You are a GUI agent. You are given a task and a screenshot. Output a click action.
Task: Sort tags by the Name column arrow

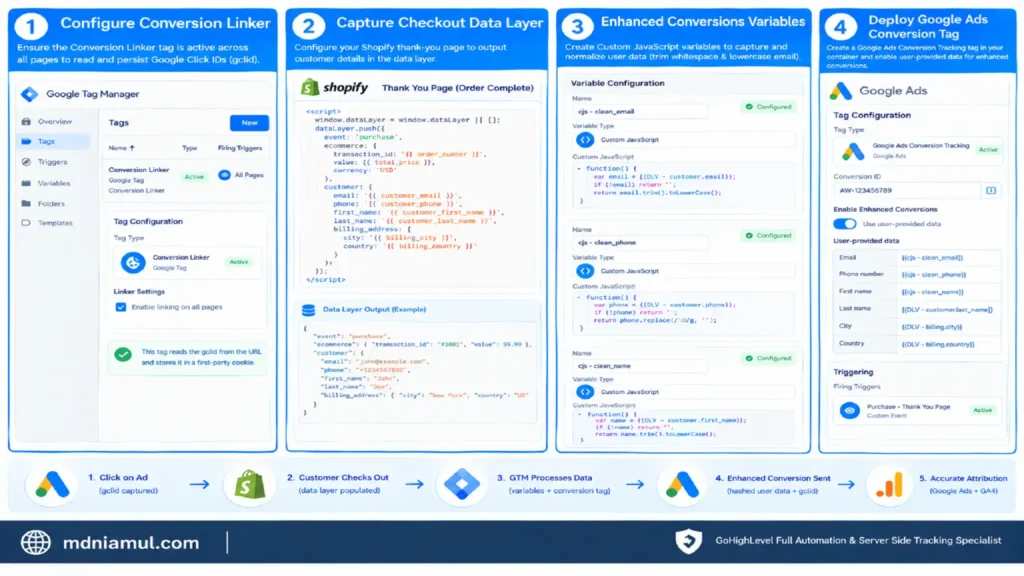pyautogui.click(x=132, y=148)
